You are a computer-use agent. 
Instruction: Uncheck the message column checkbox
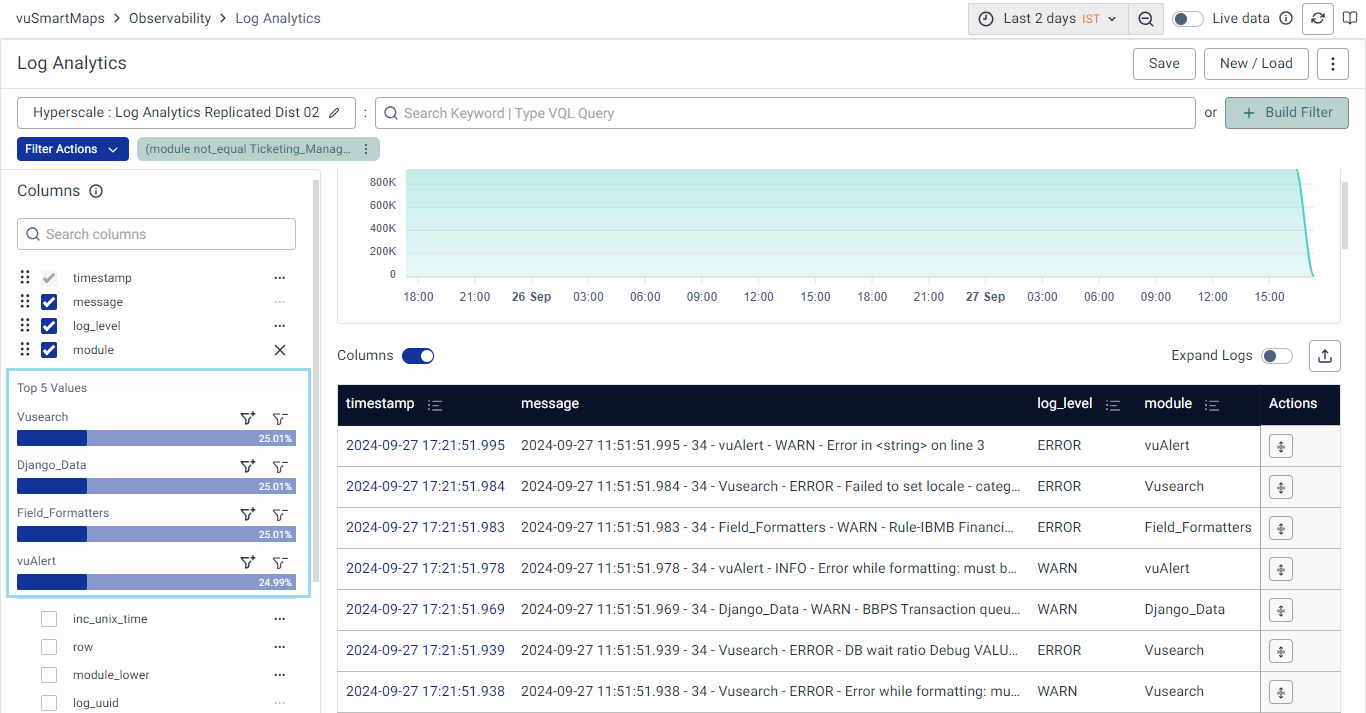pyautogui.click(x=48, y=301)
